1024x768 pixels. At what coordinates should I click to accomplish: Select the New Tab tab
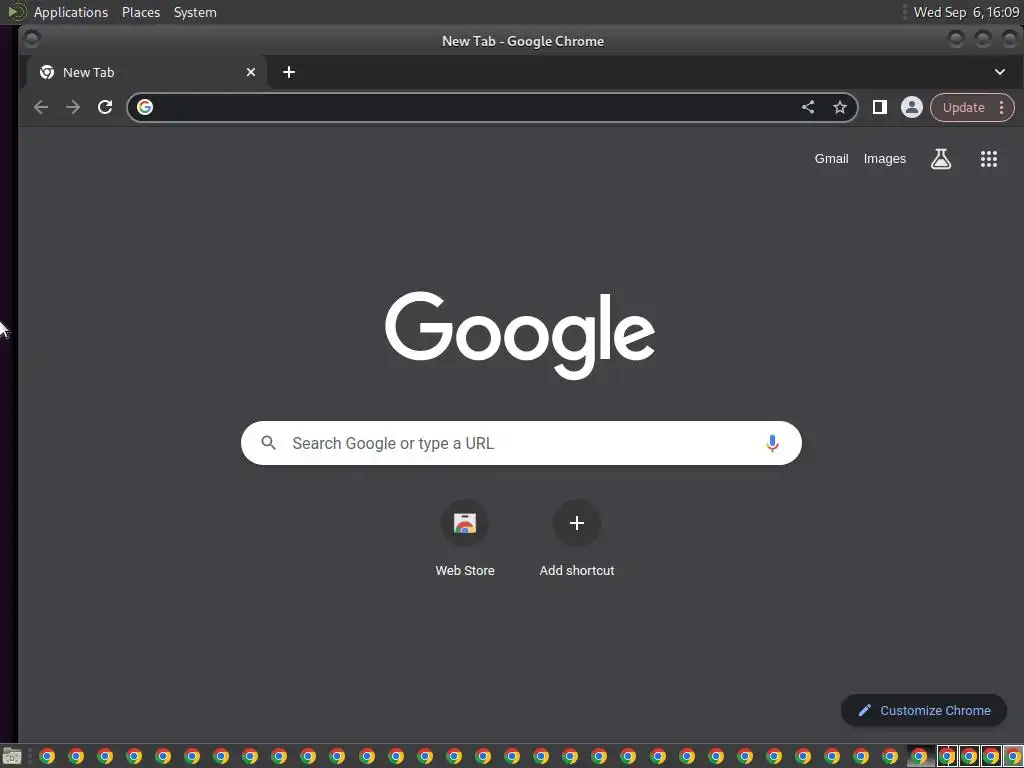(x=146, y=72)
